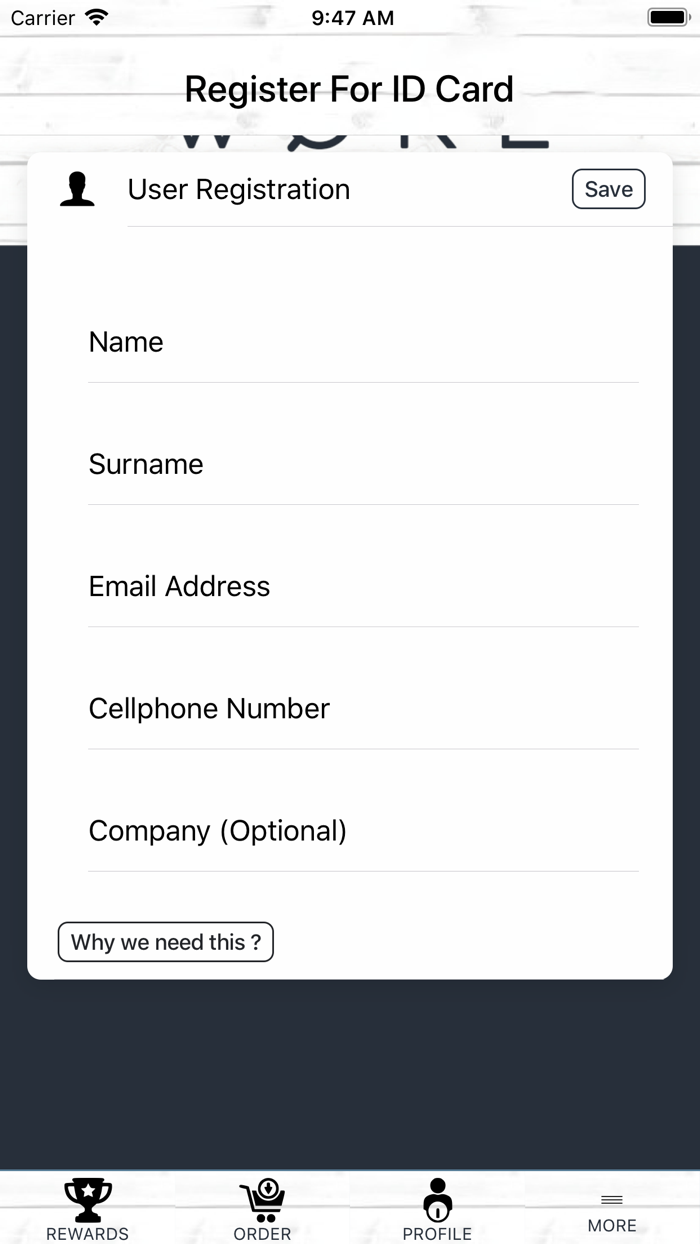
Task: Activate the Cellphone Number field
Action: click(363, 708)
